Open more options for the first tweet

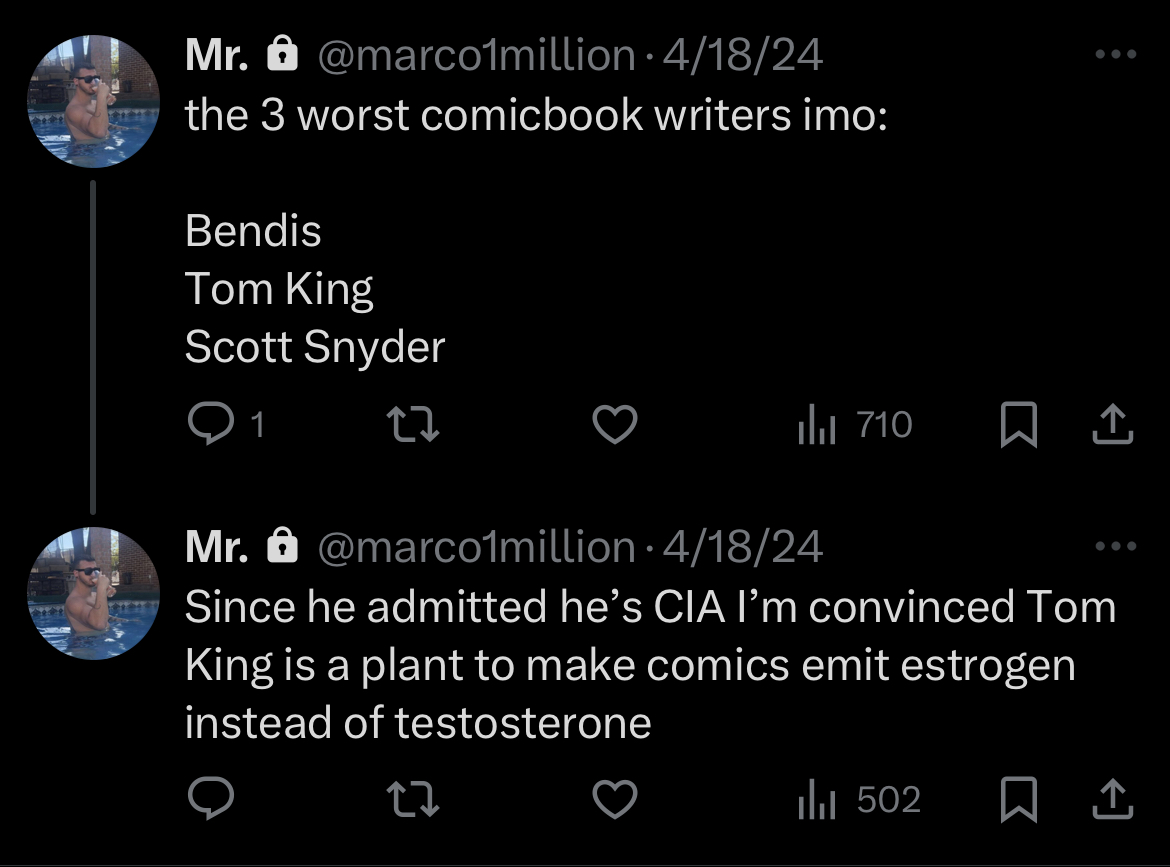click(x=1116, y=54)
